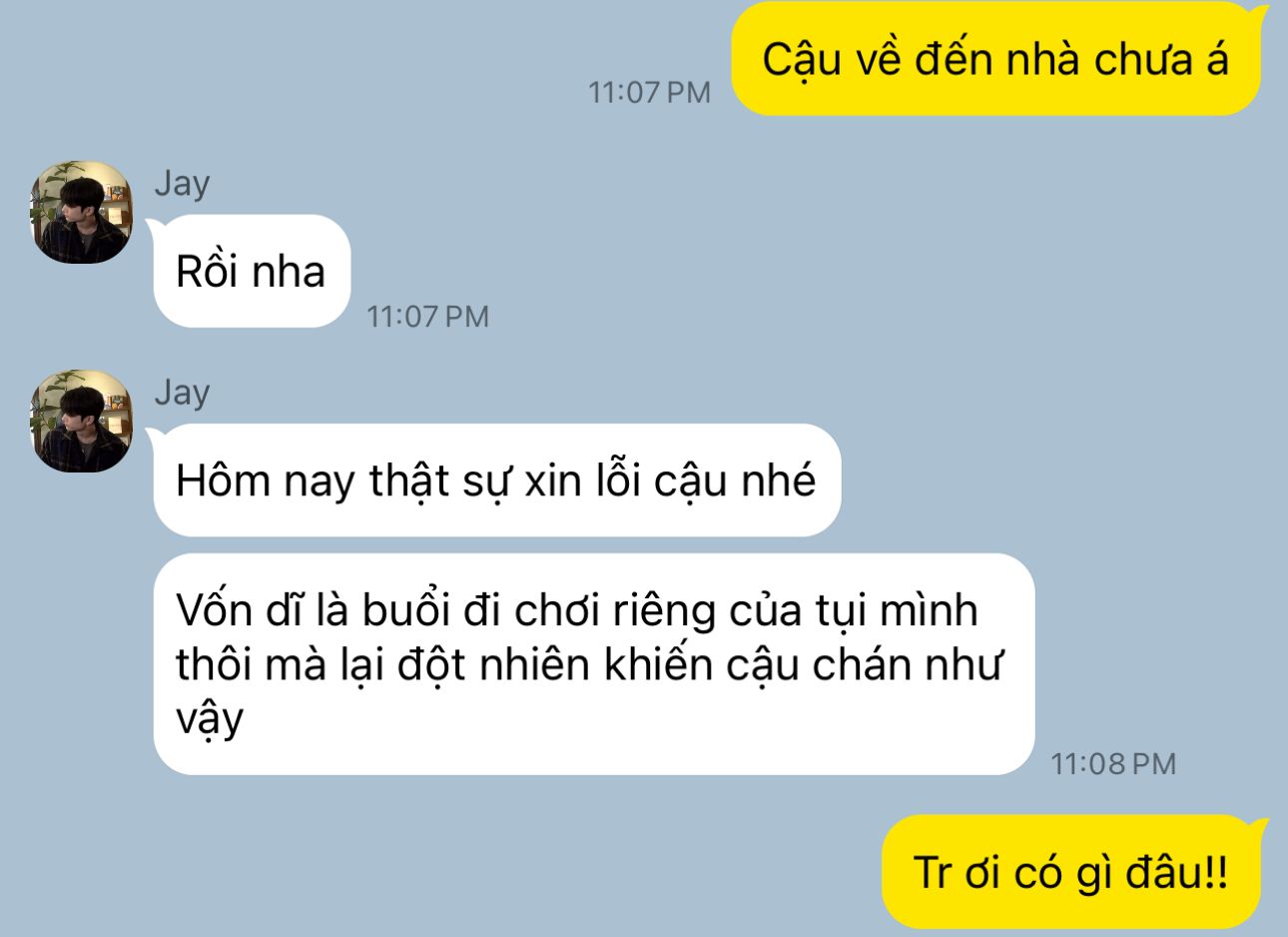Click the word "vậy" on the long message's last line
The image size is (1288, 937).
210,720
